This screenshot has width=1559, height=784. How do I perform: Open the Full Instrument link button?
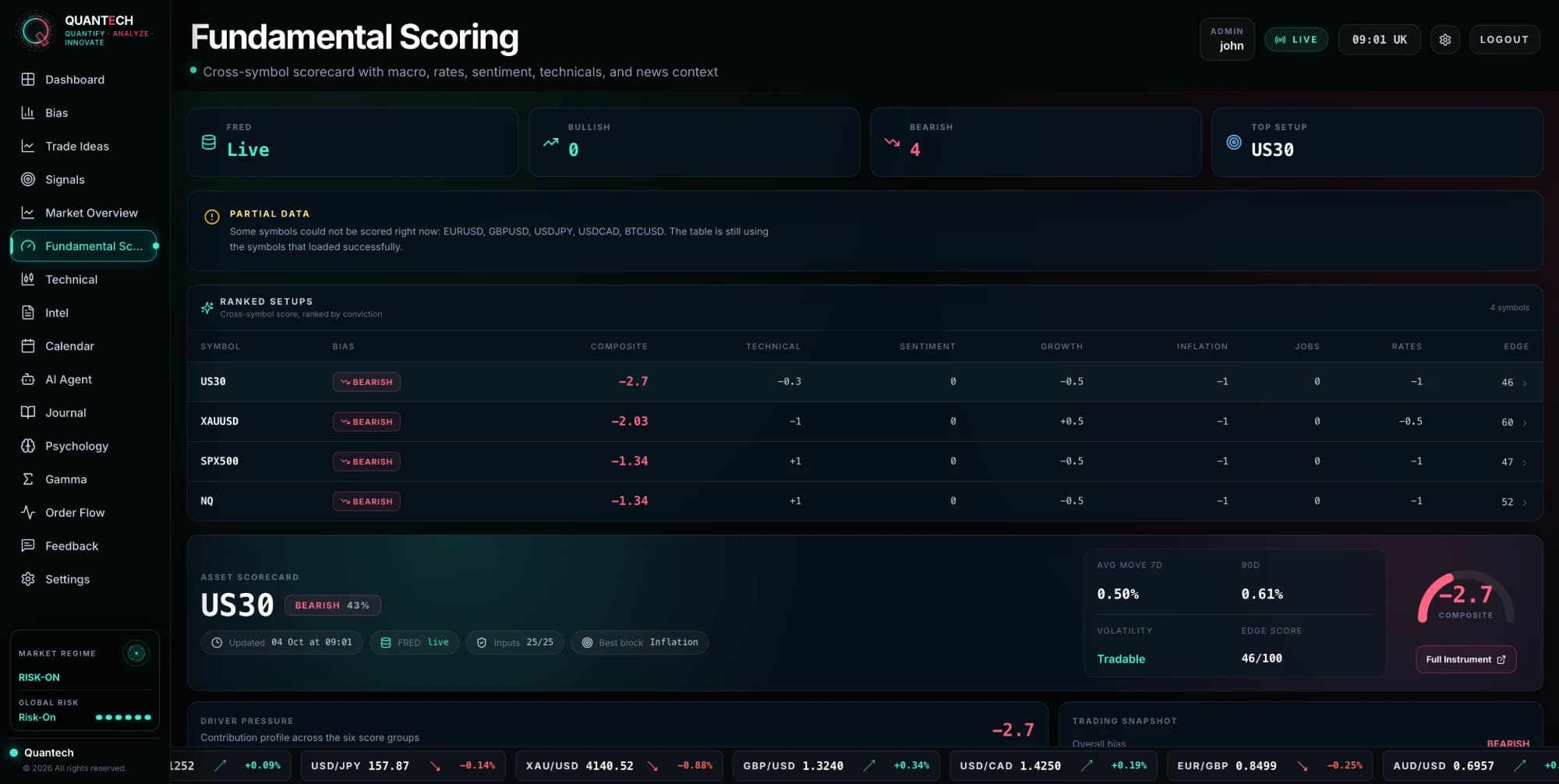coord(1465,659)
